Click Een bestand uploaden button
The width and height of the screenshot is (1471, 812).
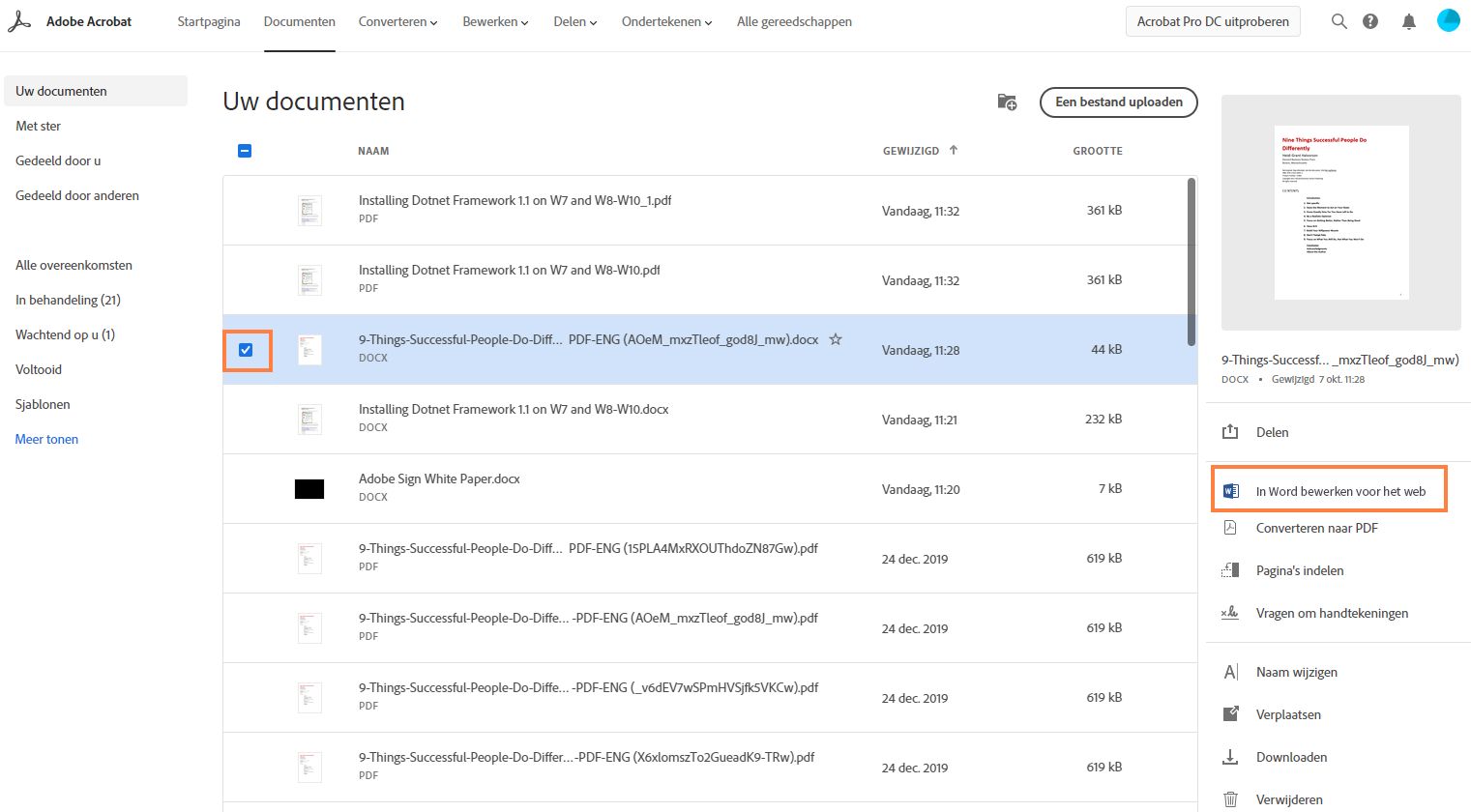1119,101
